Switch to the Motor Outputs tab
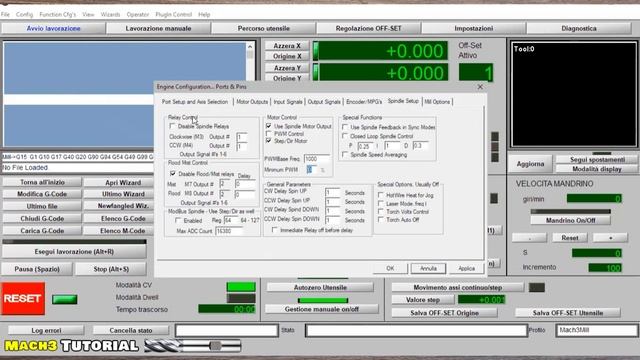 coord(252,102)
